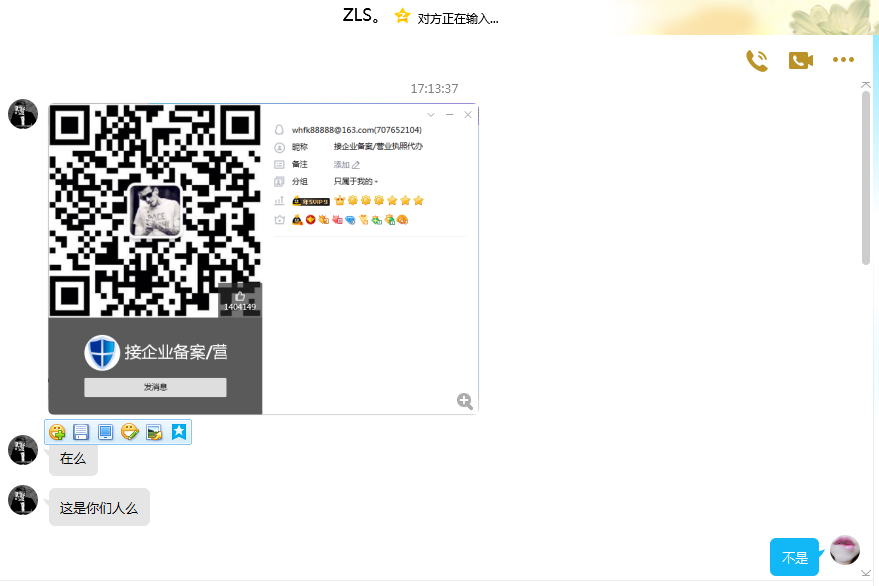The width and height of the screenshot is (879, 586).
Task: Click the 17:13:37 timestamp
Action: pyautogui.click(x=434, y=89)
